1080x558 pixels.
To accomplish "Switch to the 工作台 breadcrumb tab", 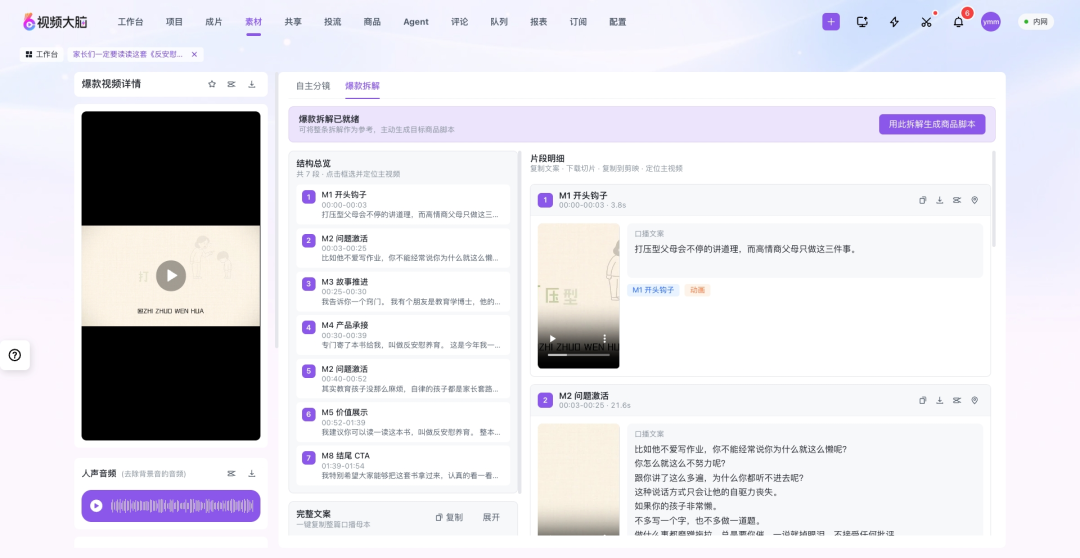I will pos(42,54).
